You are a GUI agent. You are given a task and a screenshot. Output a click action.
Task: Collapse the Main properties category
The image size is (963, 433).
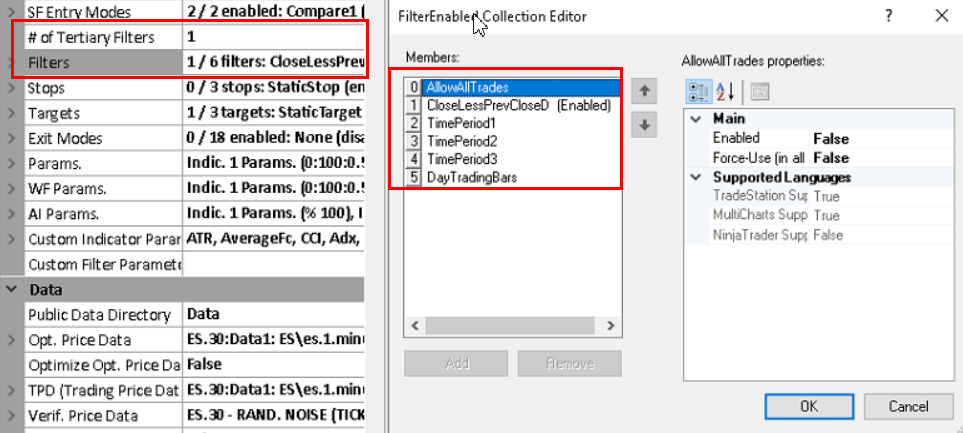695,118
